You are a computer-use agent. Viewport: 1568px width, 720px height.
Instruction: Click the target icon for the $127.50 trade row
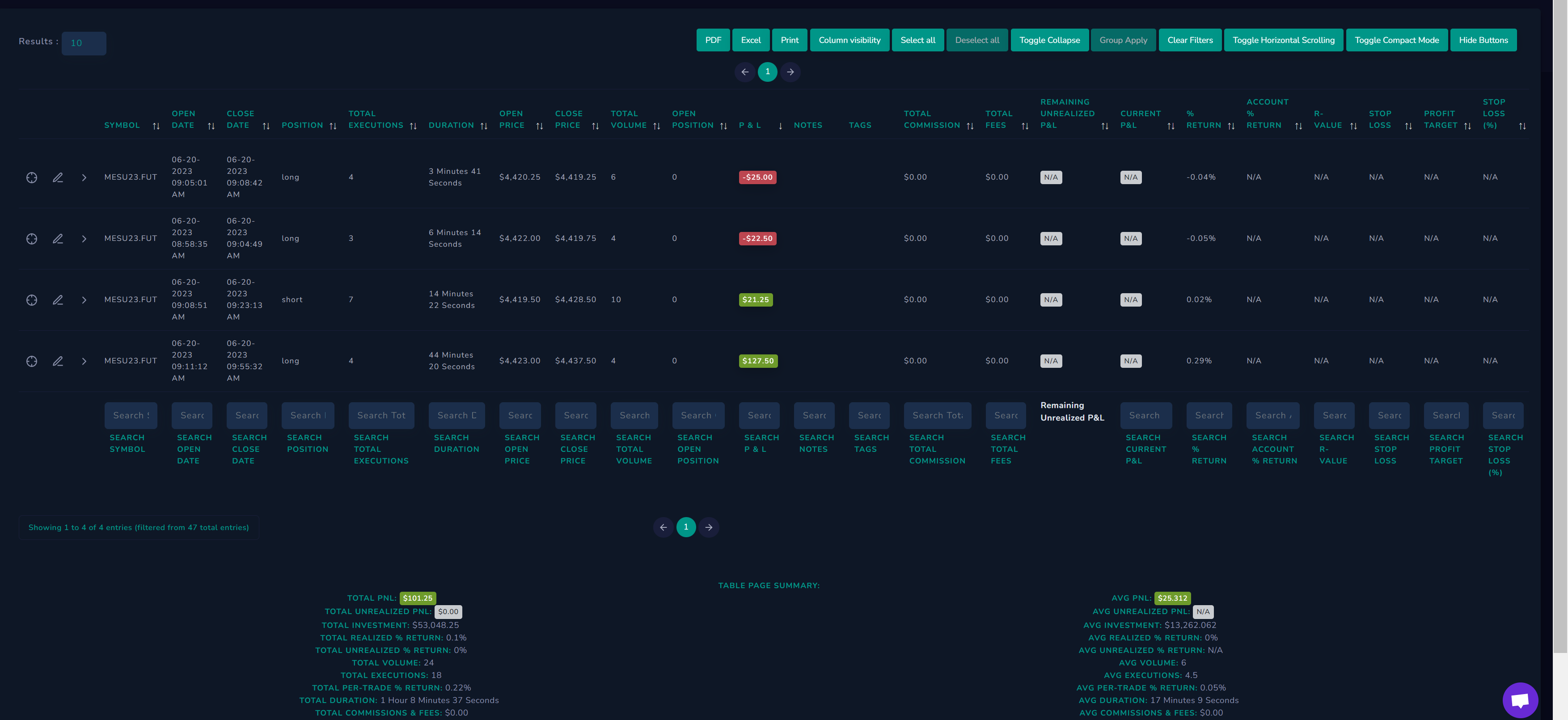point(32,361)
